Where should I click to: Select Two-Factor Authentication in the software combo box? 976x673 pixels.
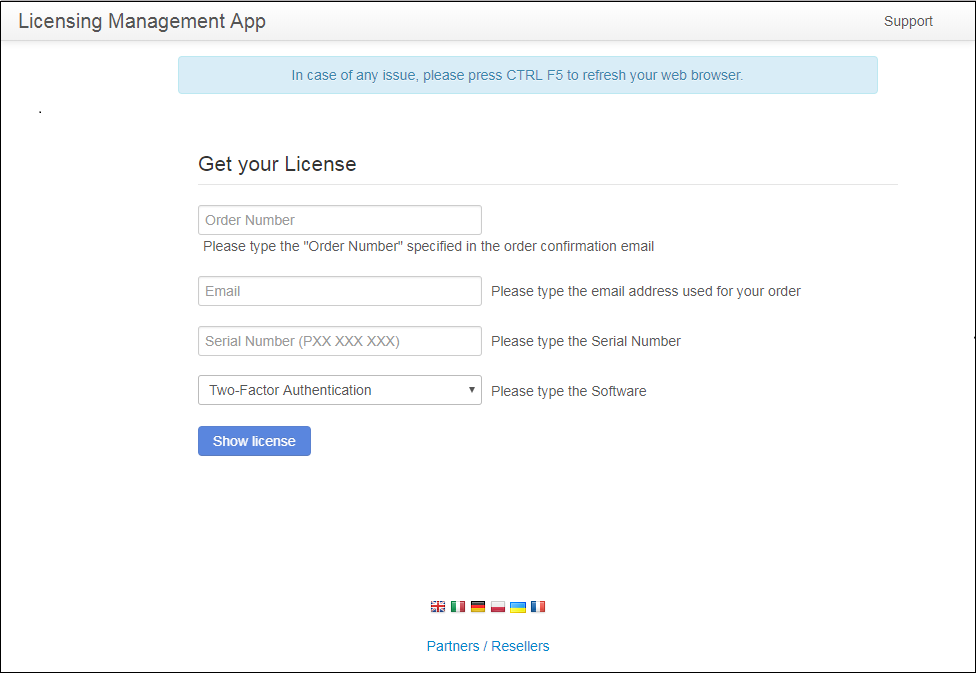[339, 390]
